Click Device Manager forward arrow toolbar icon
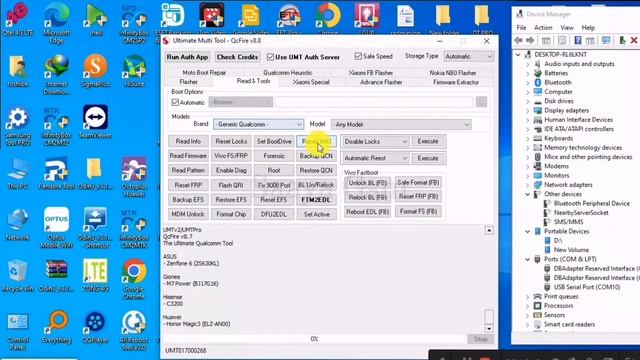 530,40
